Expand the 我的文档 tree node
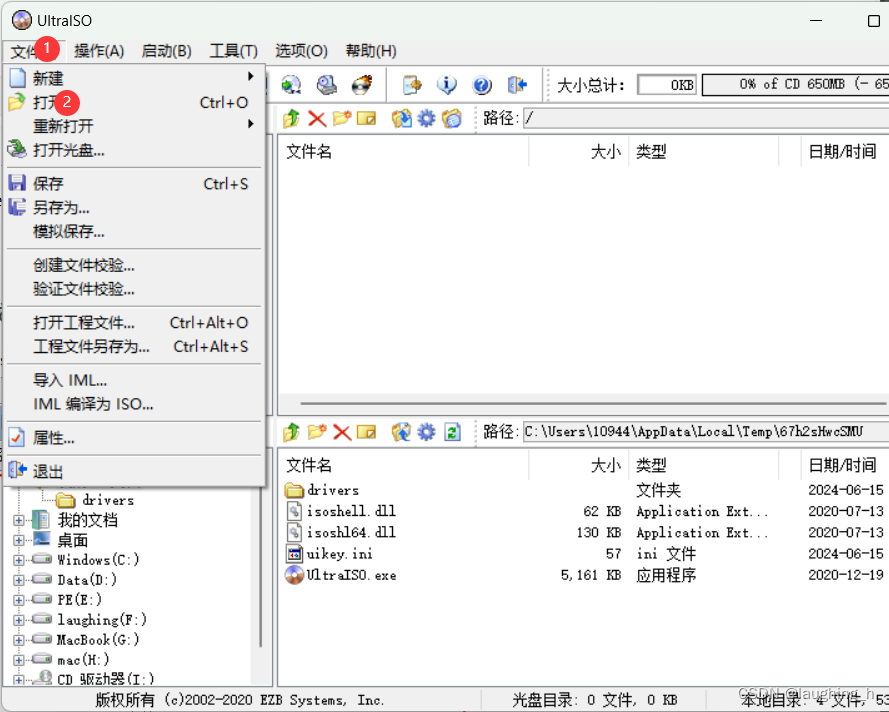The height and width of the screenshot is (712, 889). pos(19,520)
